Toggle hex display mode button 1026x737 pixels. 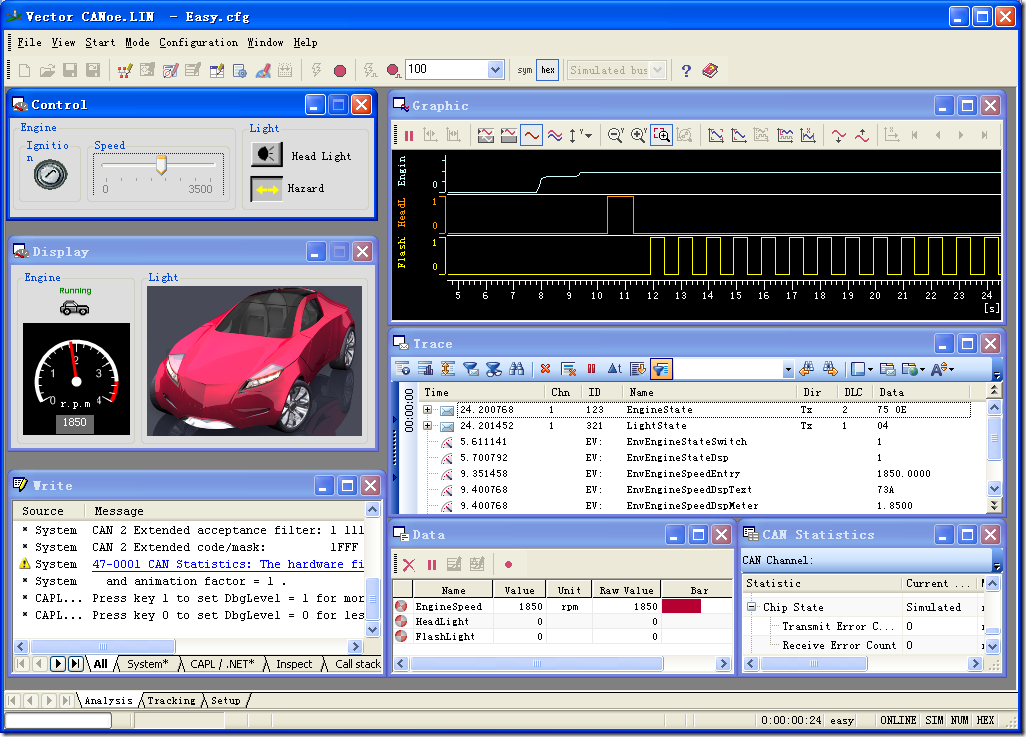[x=547, y=70]
